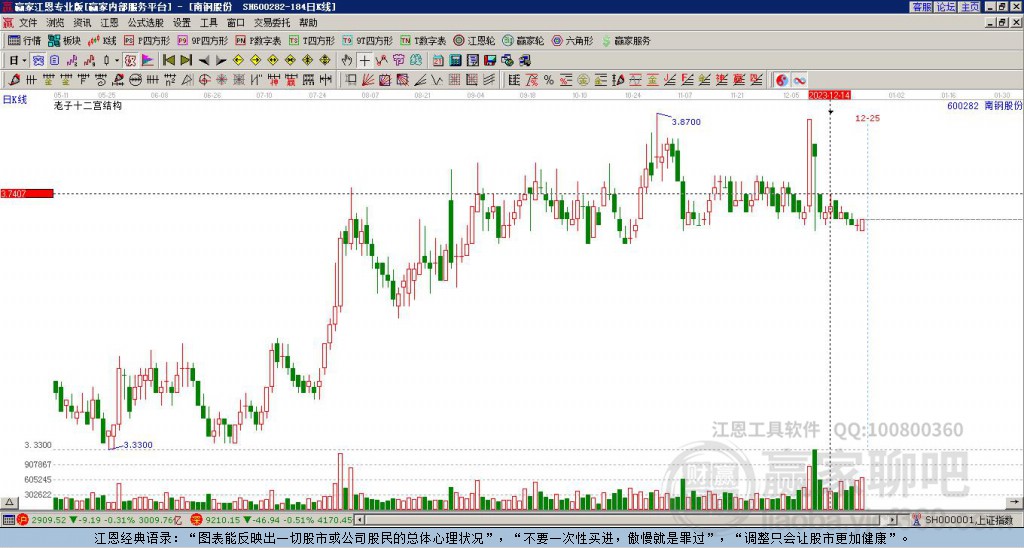The width and height of the screenshot is (1024, 548).
Task: Select the Gann fan lines tool
Action: click(370, 80)
